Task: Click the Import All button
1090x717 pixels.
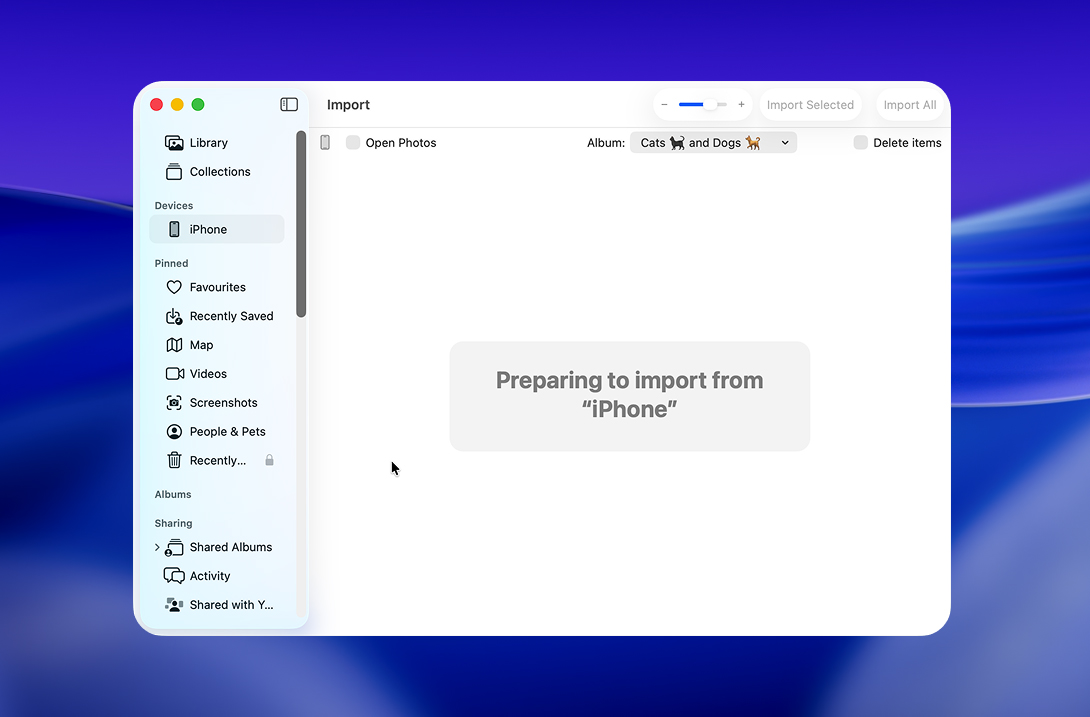Action: pos(910,105)
